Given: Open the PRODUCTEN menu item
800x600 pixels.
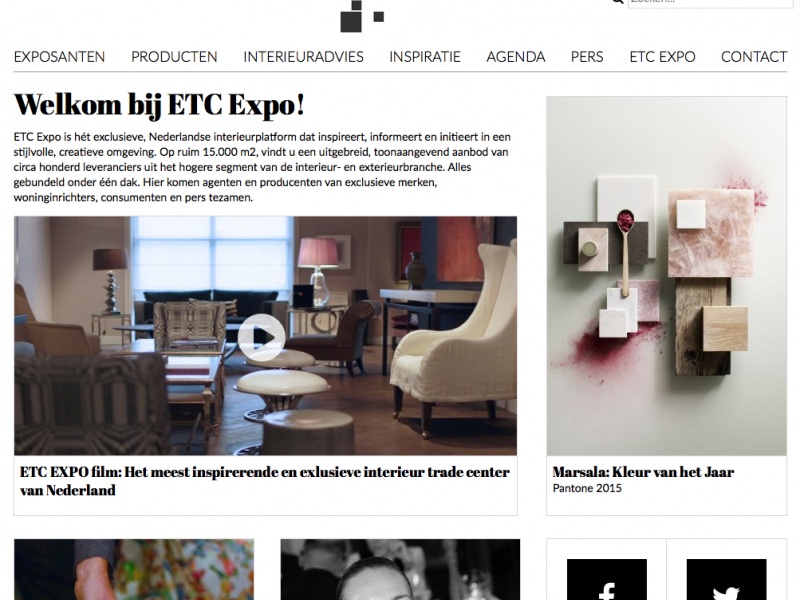Looking at the screenshot, I should point(174,57).
